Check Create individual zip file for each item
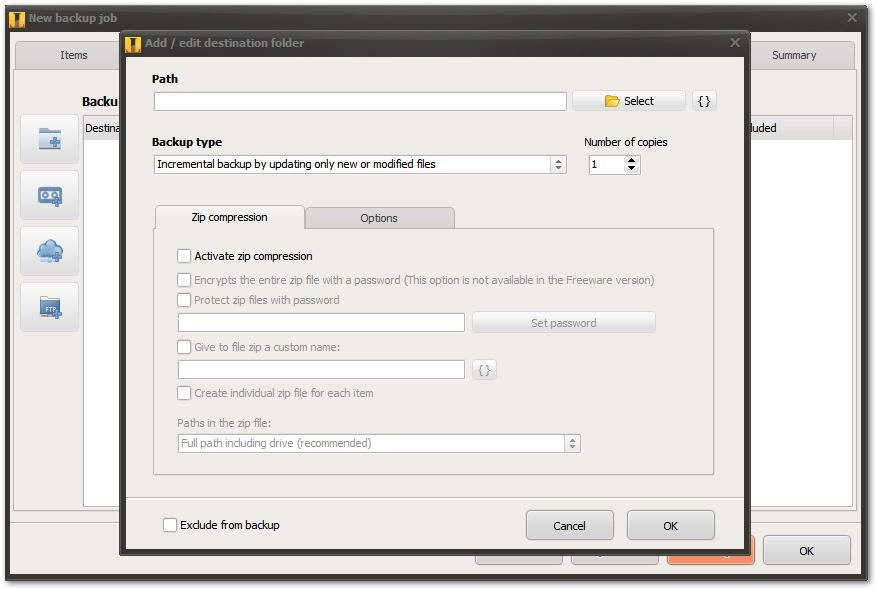This screenshot has height=590, width=877. coord(184,393)
